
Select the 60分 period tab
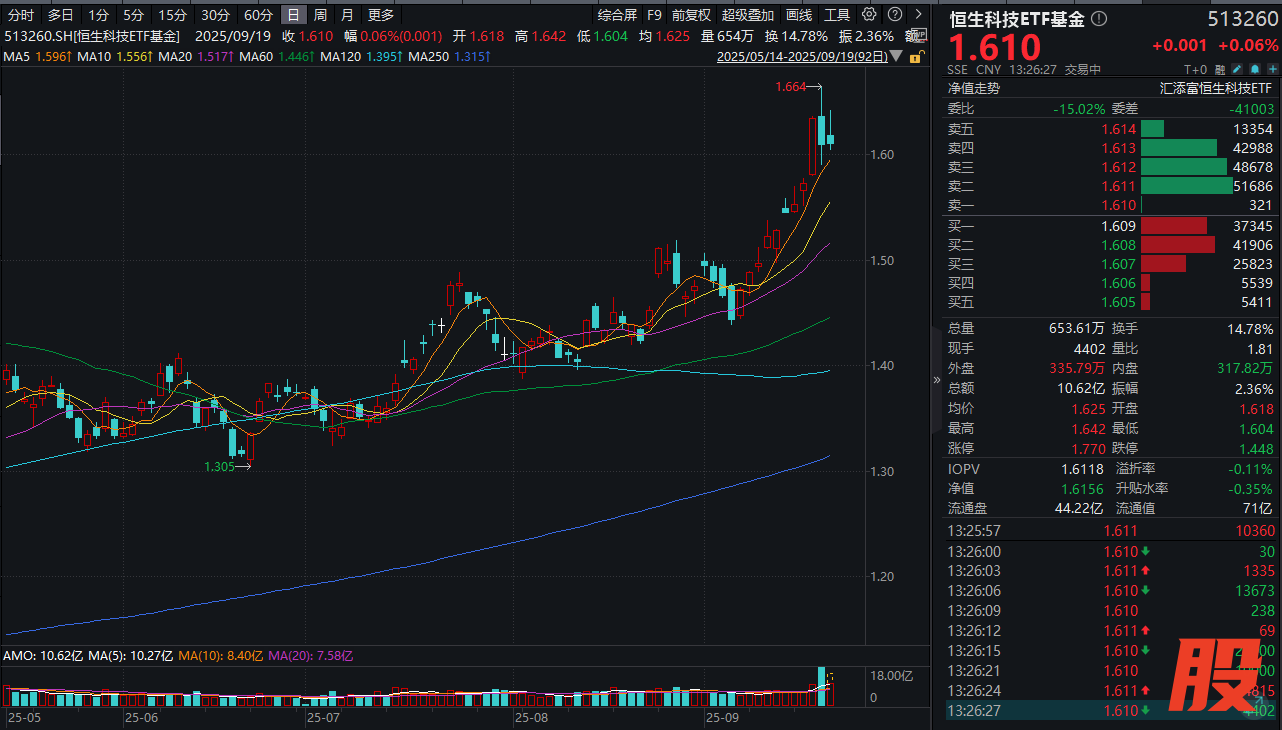click(x=258, y=15)
